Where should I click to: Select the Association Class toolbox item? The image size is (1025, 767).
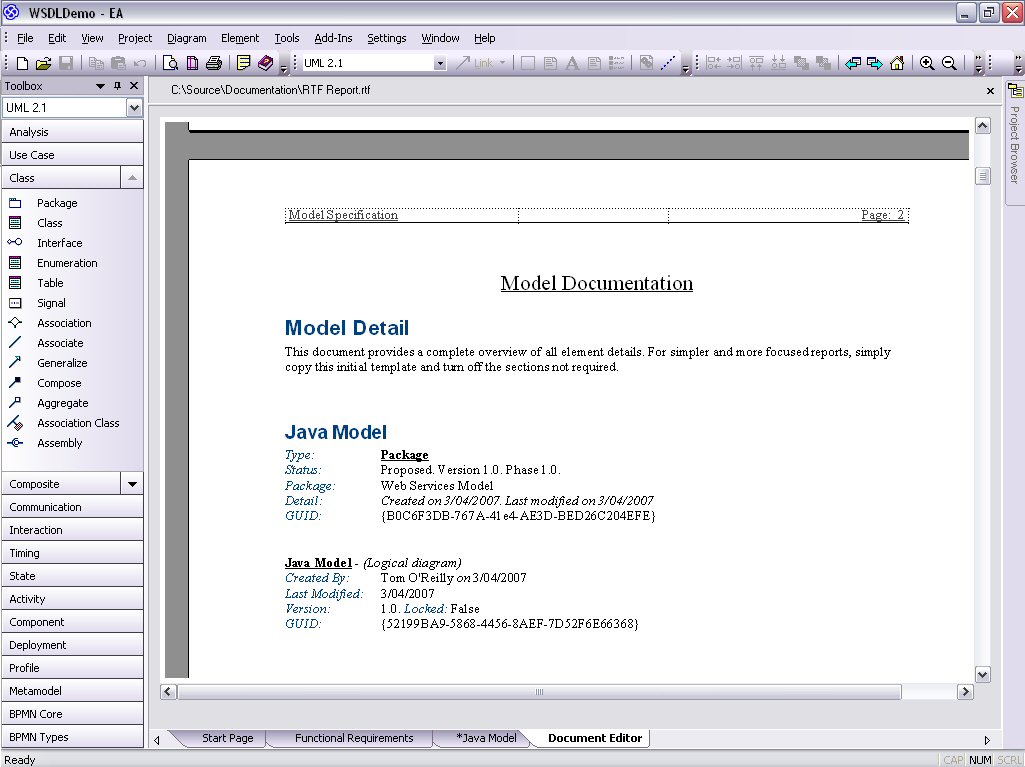click(x=78, y=423)
